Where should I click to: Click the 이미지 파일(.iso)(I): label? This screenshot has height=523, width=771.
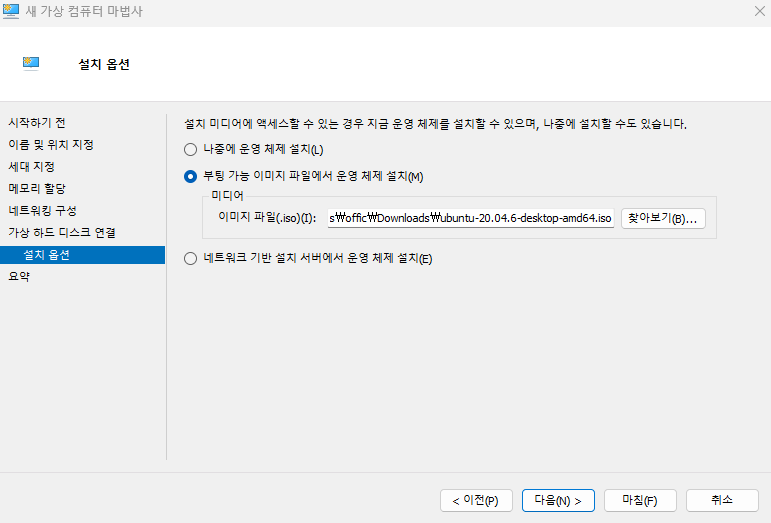[267, 218]
